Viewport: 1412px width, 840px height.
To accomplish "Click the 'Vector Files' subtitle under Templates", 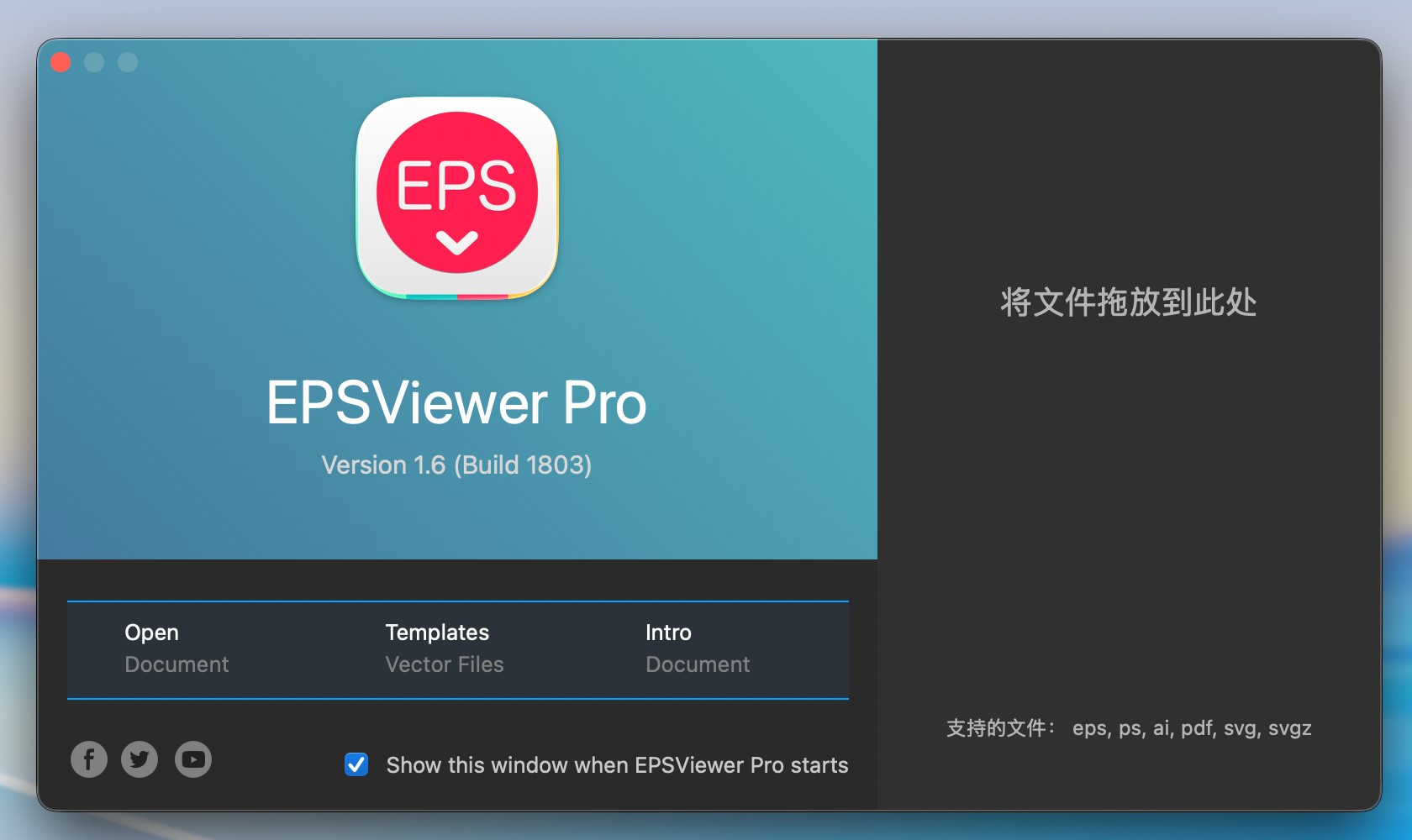I will coord(445,664).
